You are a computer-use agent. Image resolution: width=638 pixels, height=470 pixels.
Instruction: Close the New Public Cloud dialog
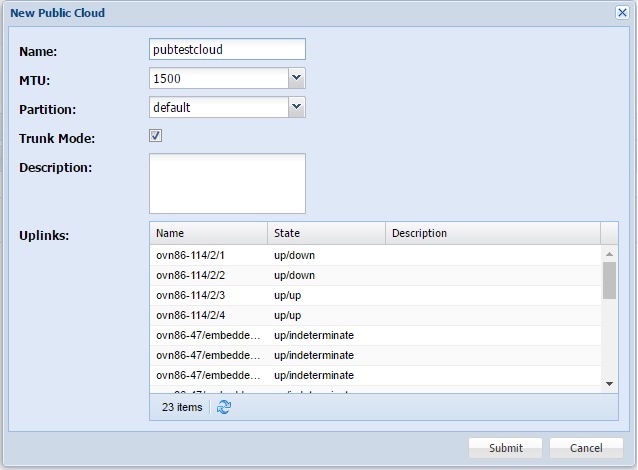tap(622, 13)
